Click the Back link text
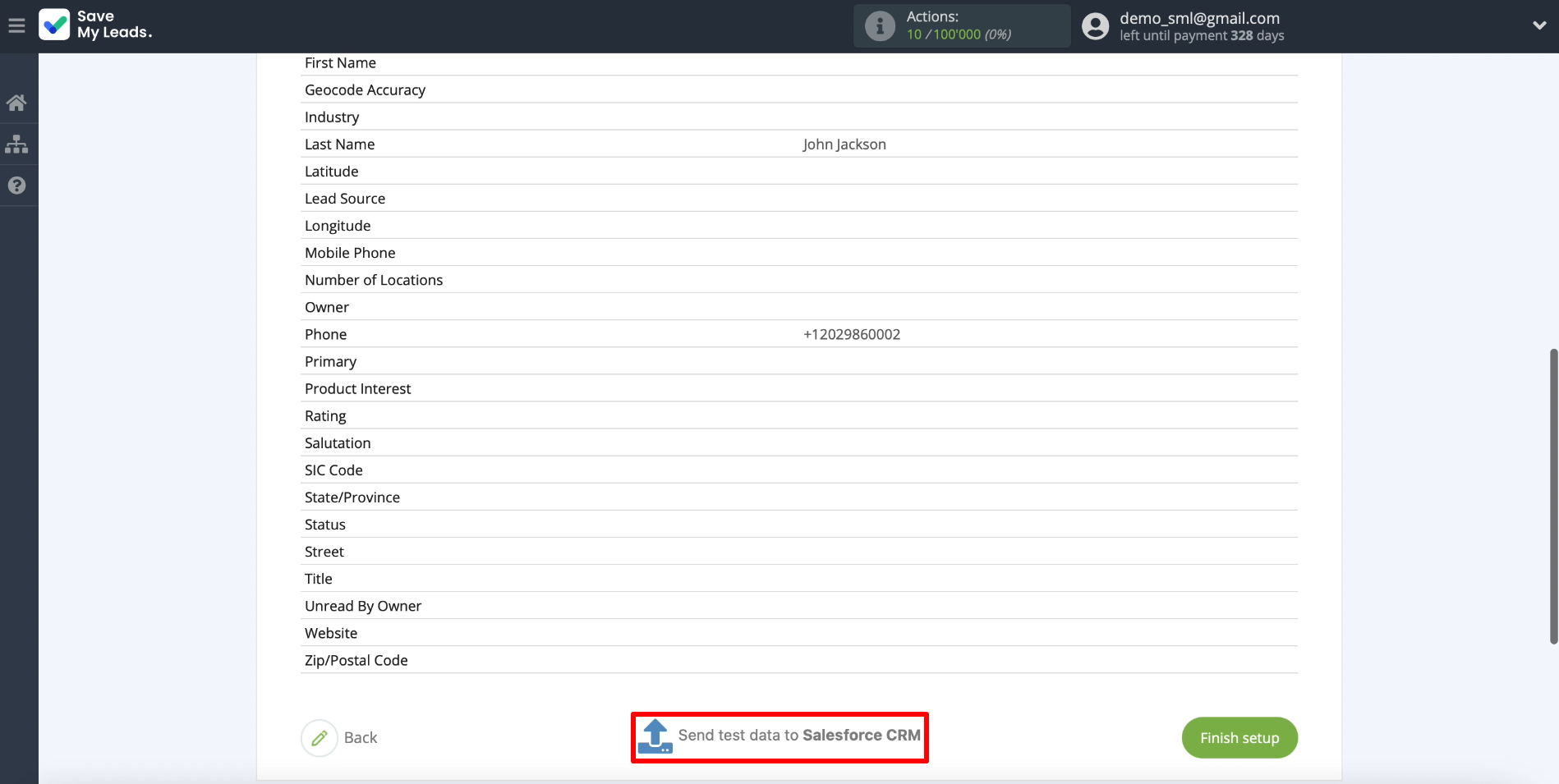This screenshot has height=784, width=1559. pos(361,738)
